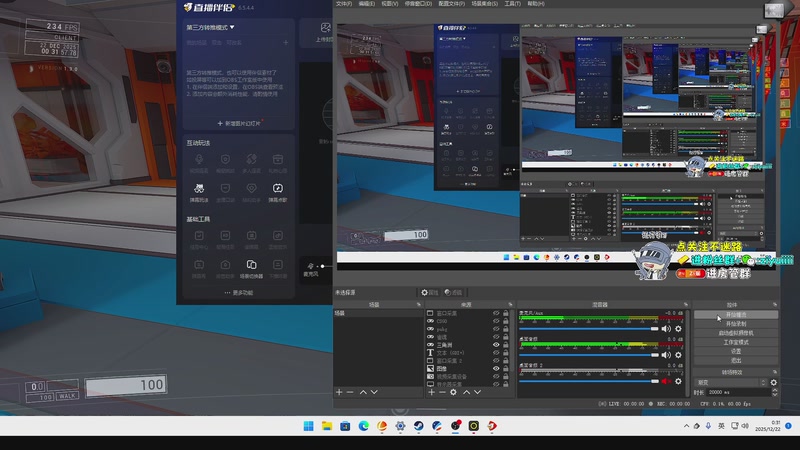Open 弹幕点歌 in the 直播伴侣 panel
The image size is (800, 450).
278,192
